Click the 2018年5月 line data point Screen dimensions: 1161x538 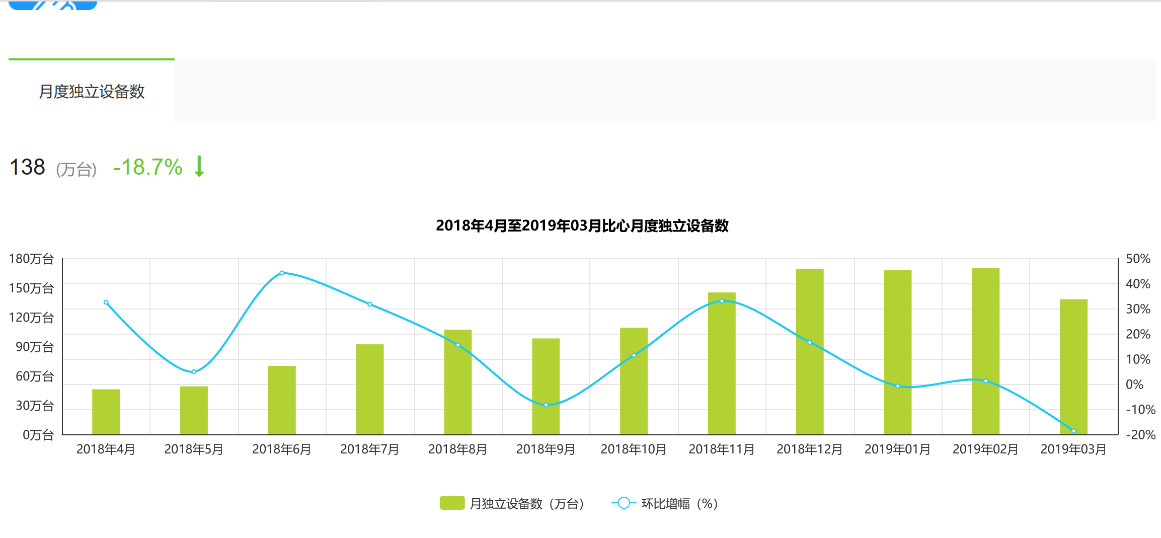click(x=194, y=371)
